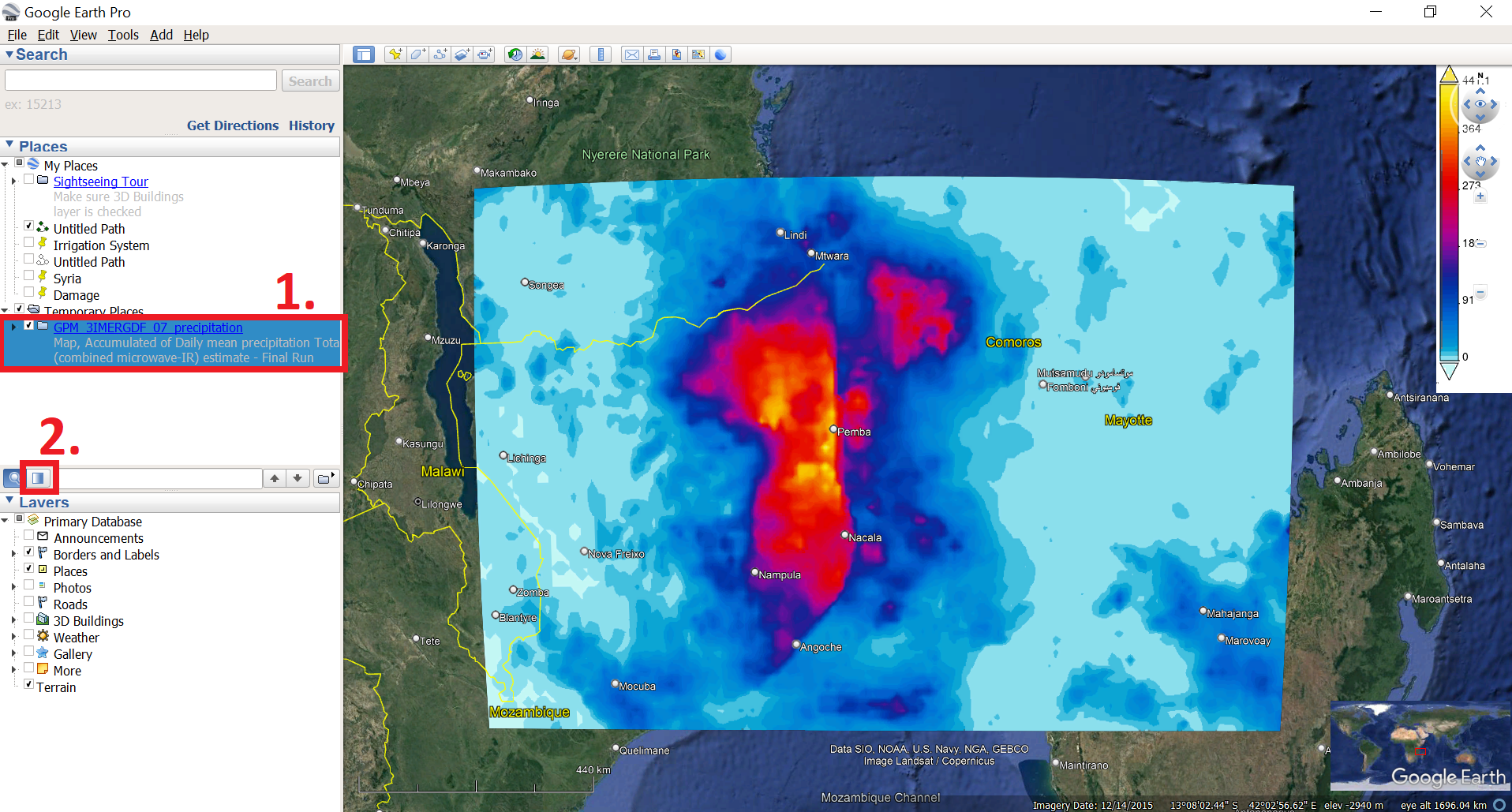
Task: Click the vertical zoom slider track
Action: [1480, 244]
